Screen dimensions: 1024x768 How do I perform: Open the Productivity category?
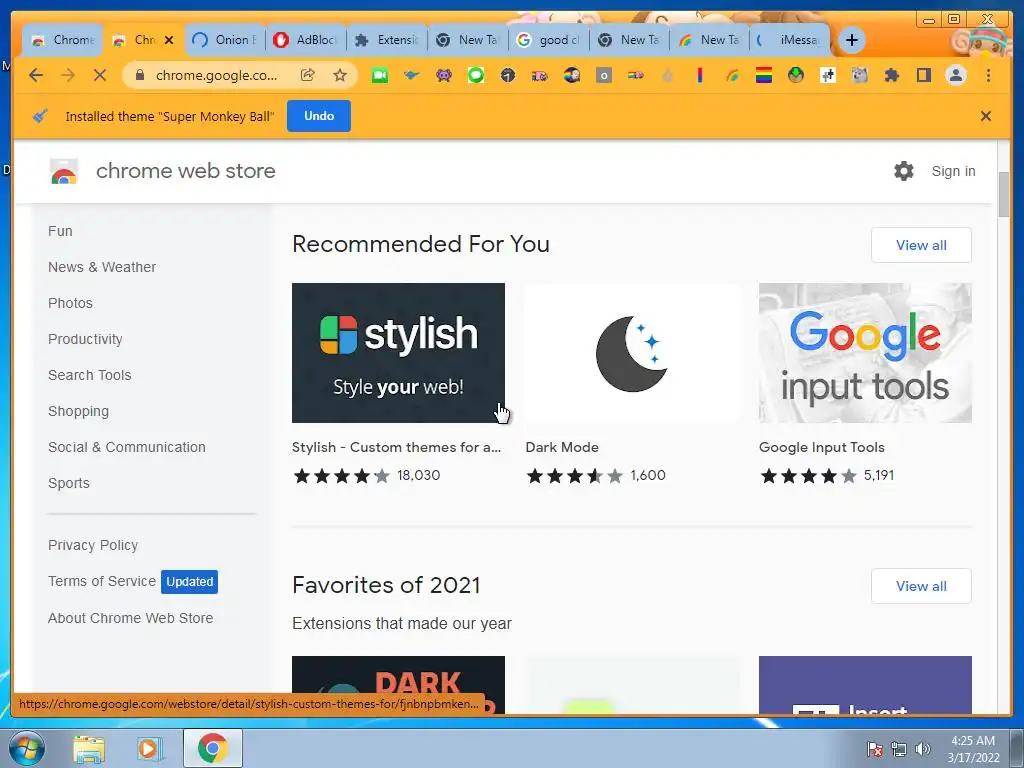pos(86,339)
